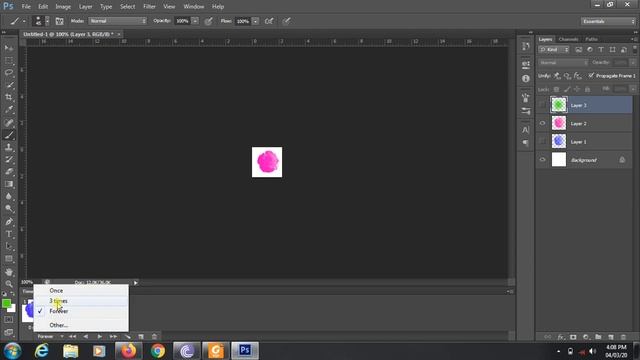The width and height of the screenshot is (640, 360).
Task: Click the green foreground color swatch
Action: pos(6,303)
